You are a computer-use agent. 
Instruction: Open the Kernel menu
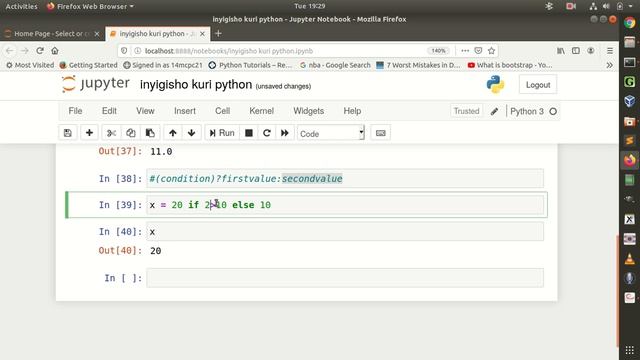(x=261, y=111)
